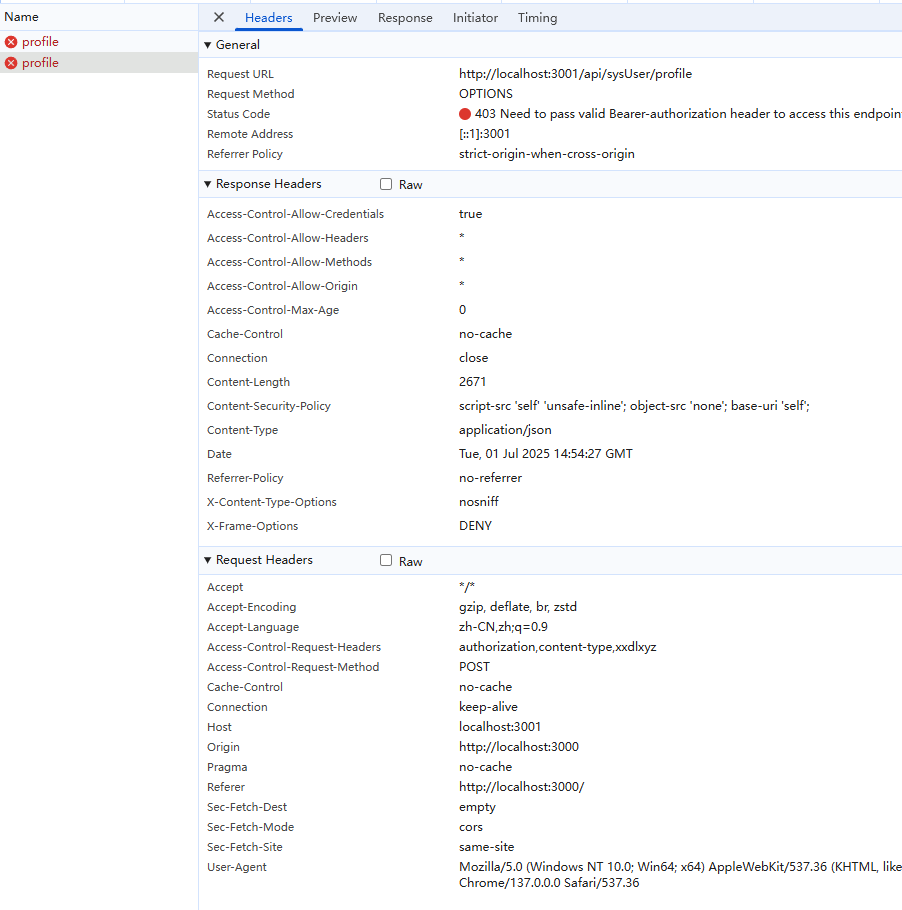Image resolution: width=902 pixels, height=910 pixels.
Task: Collapse the General section
Action: pos(207,45)
